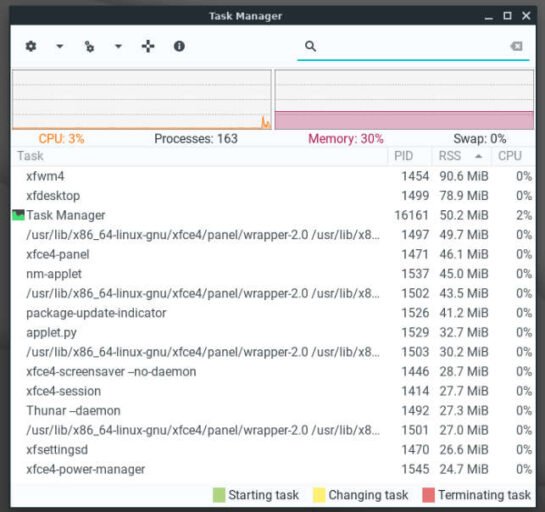
Task: Click the process tree view icon
Action: click(89, 46)
